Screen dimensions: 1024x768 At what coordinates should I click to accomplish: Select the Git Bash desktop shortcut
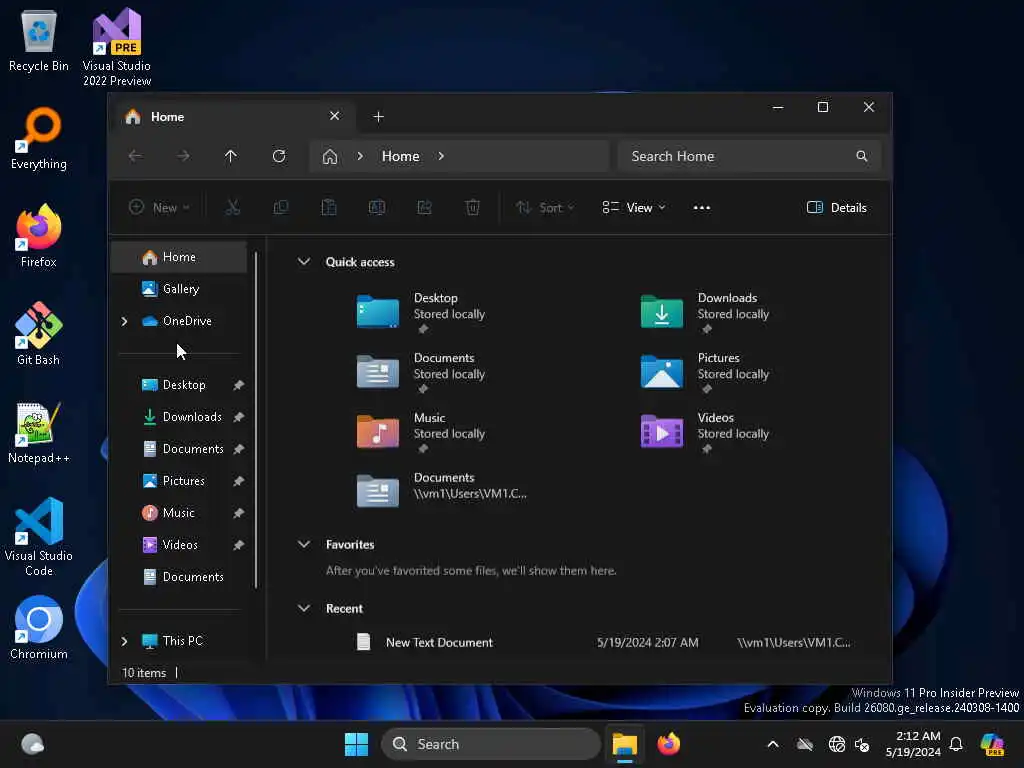click(x=39, y=334)
